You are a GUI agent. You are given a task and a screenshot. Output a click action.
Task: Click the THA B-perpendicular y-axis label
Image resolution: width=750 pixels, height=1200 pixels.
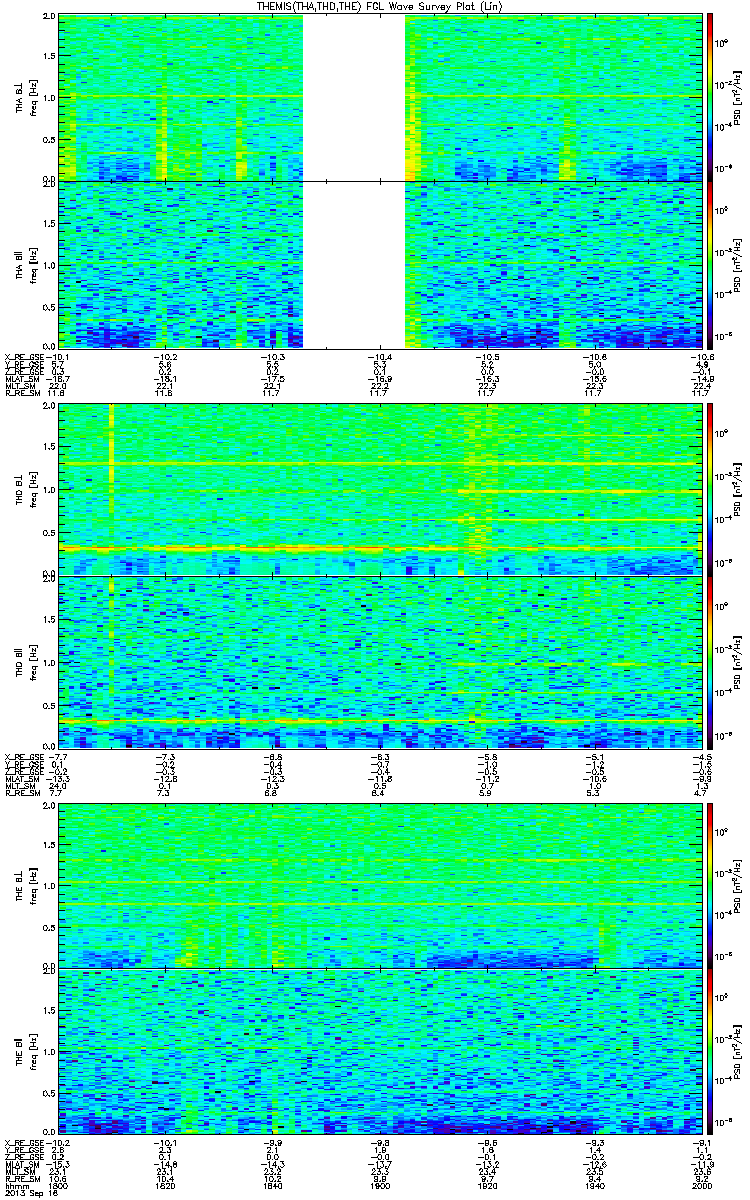(x=22, y=97)
